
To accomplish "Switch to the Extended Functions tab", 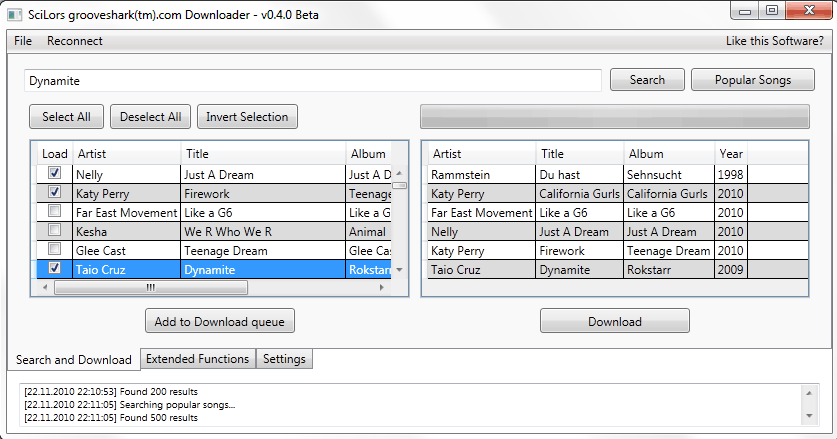I will [x=197, y=359].
